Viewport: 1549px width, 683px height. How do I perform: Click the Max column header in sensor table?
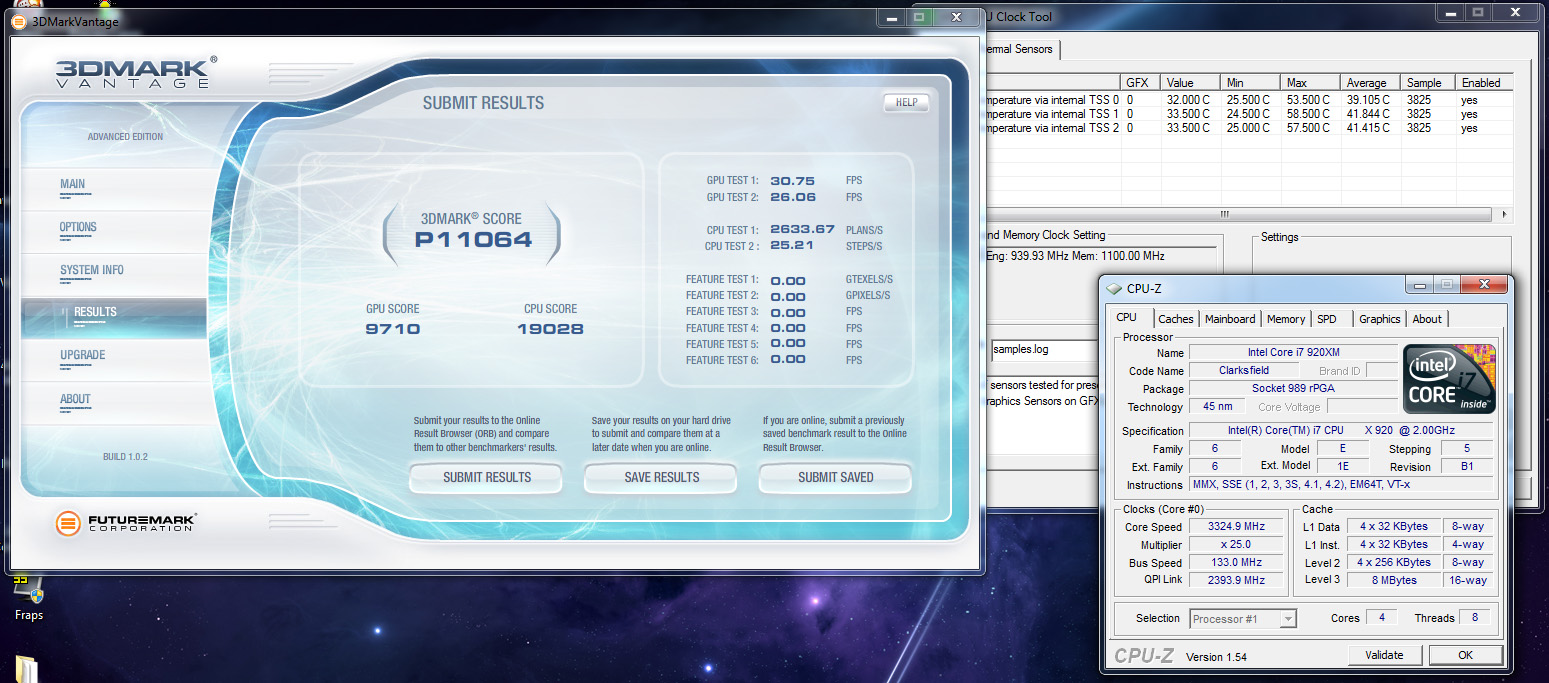[1310, 82]
